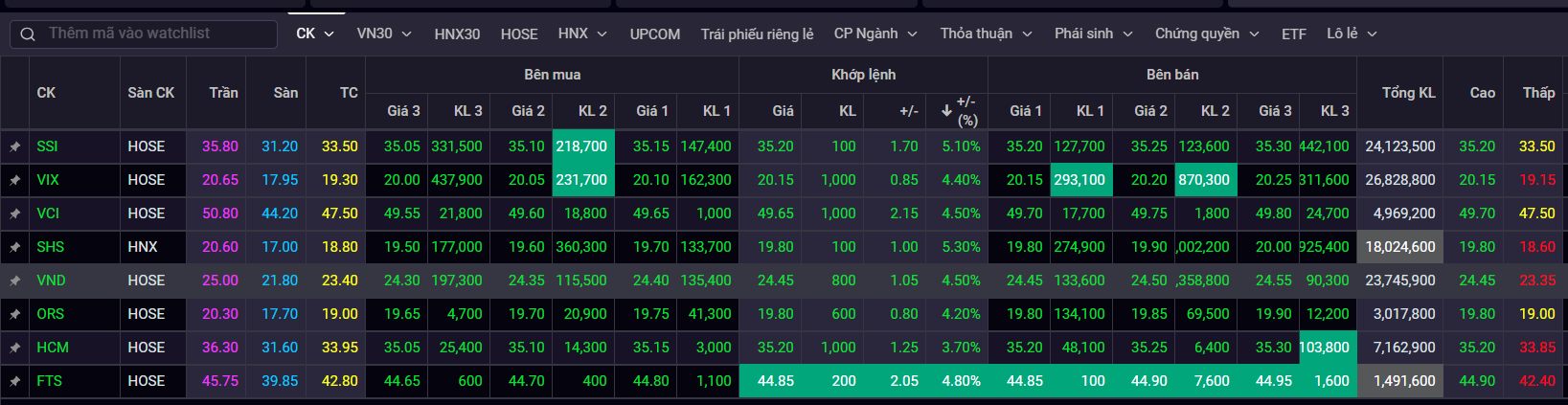Select the UPCOM tab
This screenshot has height=405, width=1568.
[655, 34]
